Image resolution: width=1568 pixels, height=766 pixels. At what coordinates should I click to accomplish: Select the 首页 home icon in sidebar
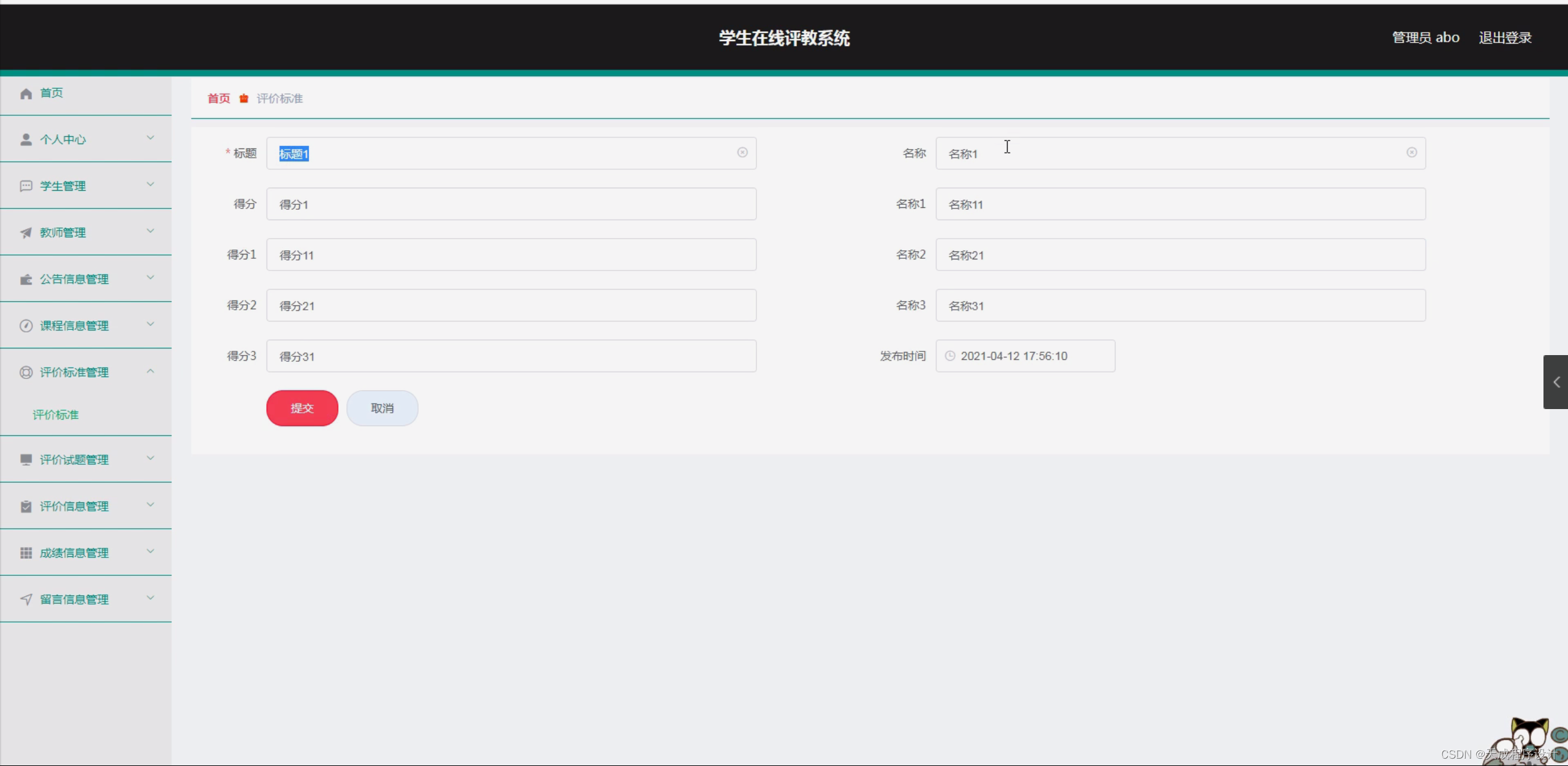click(26, 93)
